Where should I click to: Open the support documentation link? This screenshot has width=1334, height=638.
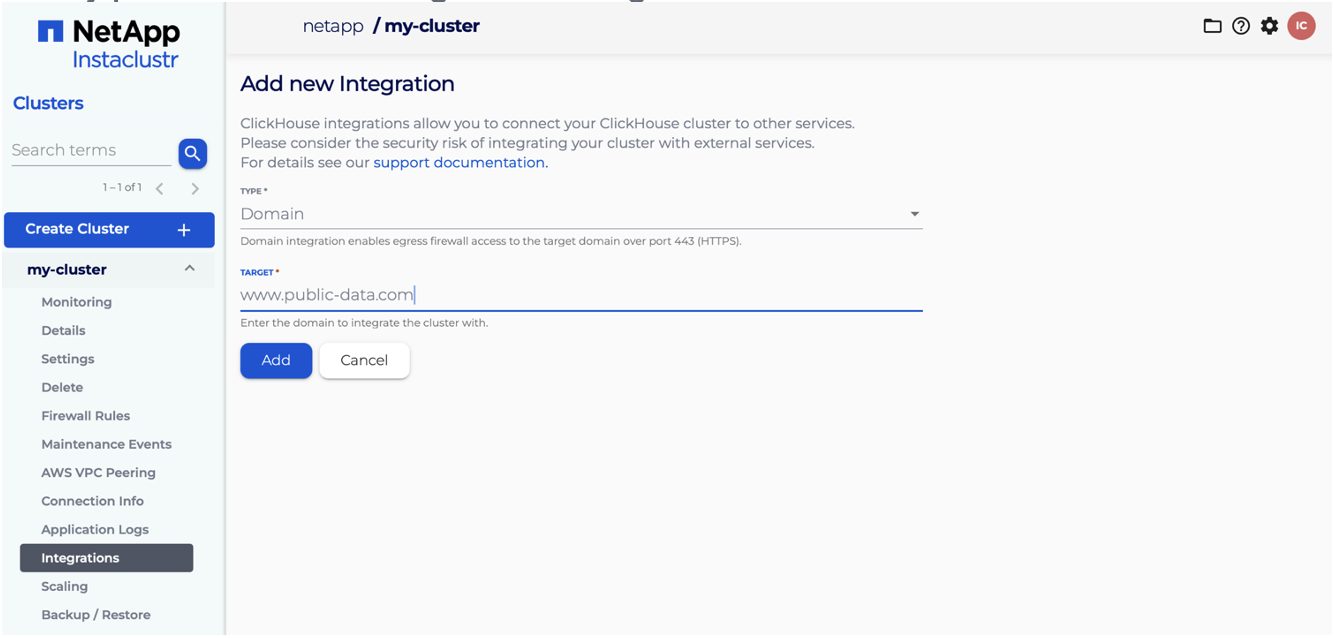pyautogui.click(x=460, y=163)
